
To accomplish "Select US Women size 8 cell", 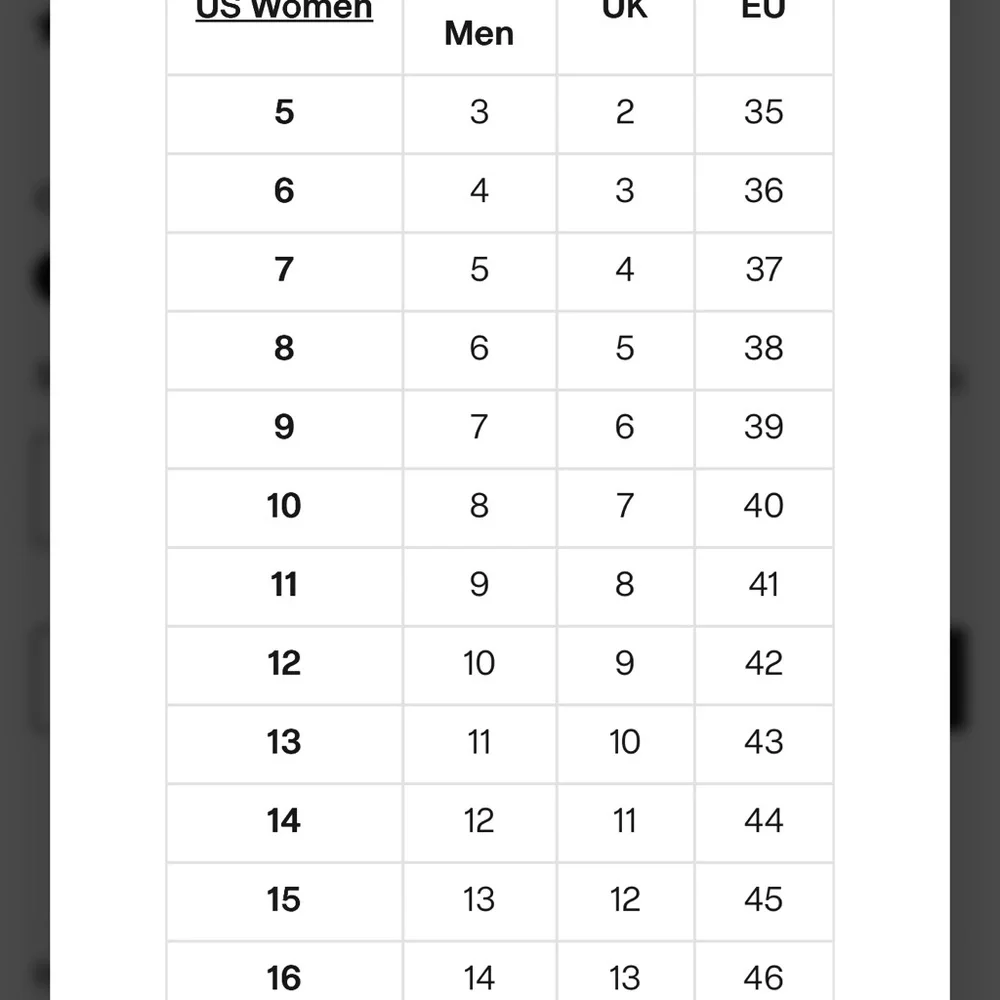I will tap(284, 348).
